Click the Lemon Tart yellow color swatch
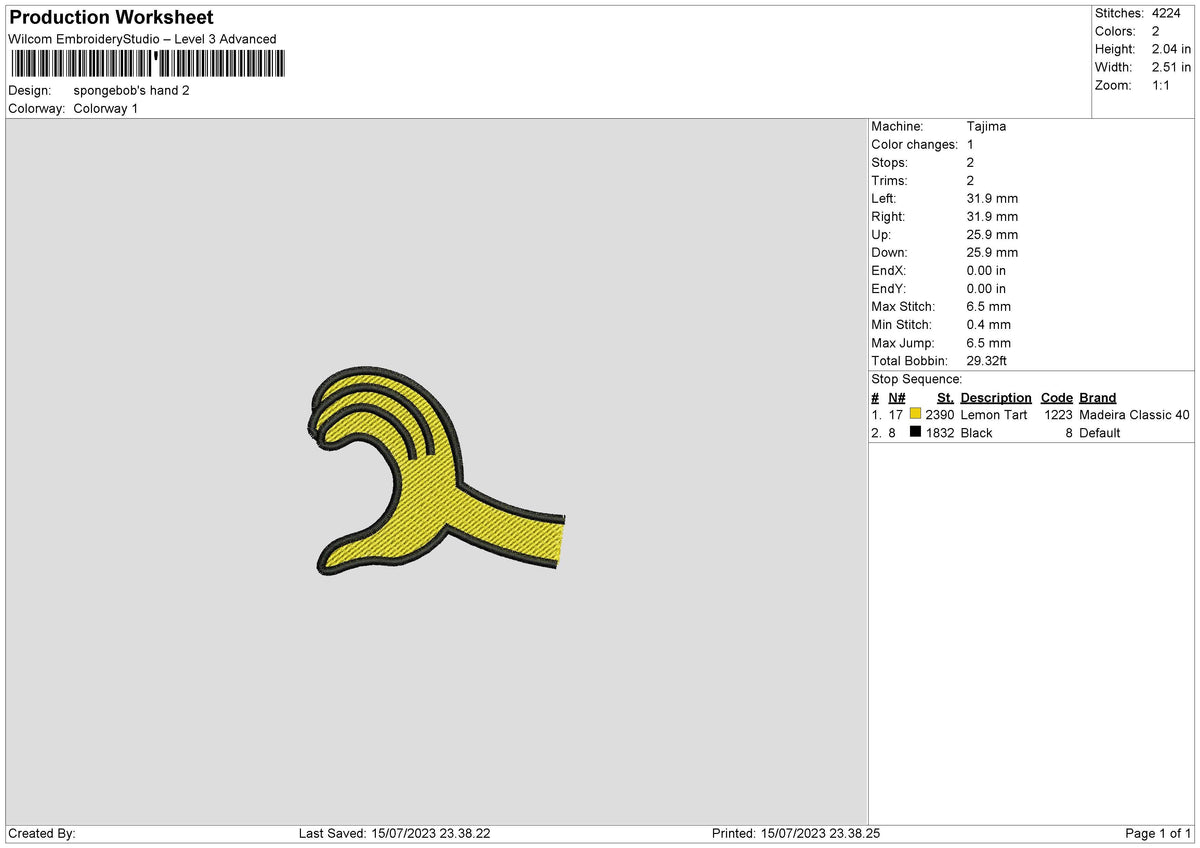Viewport: 1200px width, 848px height. (916, 414)
